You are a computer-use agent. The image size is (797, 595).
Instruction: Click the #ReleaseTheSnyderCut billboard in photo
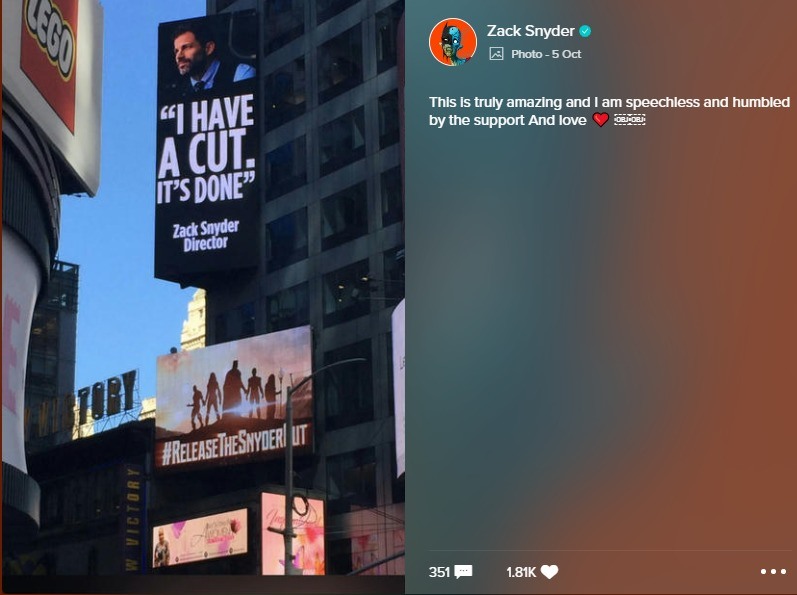(x=233, y=397)
